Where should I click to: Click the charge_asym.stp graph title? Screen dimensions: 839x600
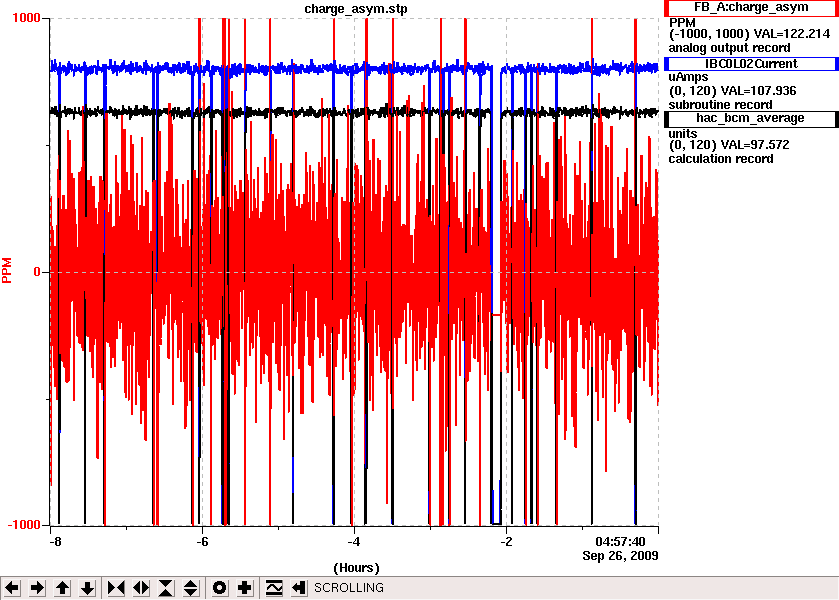coord(356,9)
